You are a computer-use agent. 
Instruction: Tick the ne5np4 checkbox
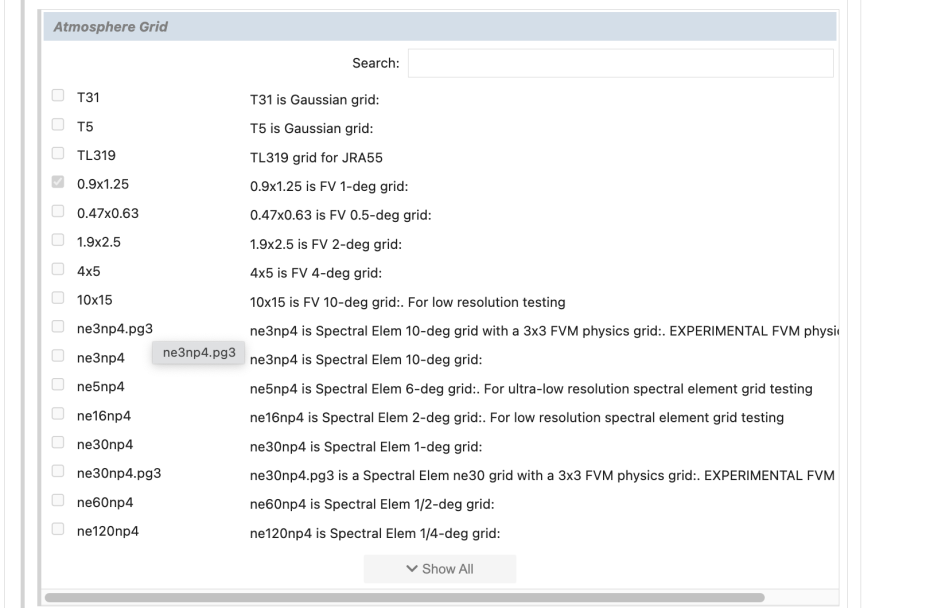pyautogui.click(x=58, y=385)
